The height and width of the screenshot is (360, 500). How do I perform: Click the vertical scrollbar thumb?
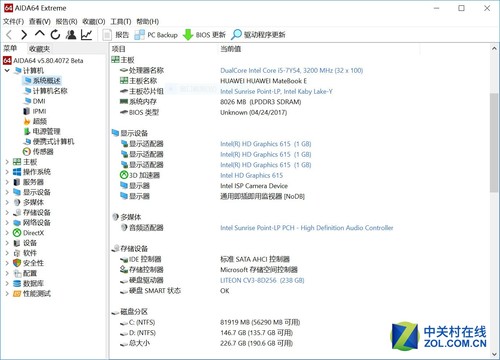point(494,143)
